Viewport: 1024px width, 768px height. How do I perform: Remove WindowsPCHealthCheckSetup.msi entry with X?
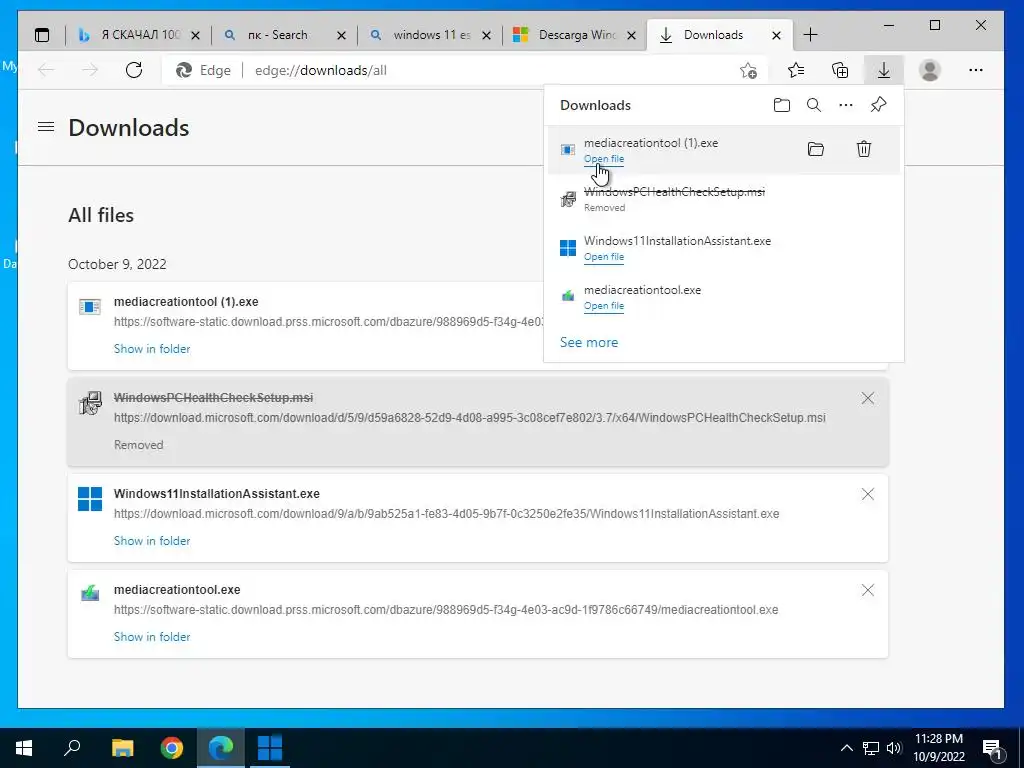pyautogui.click(x=867, y=398)
